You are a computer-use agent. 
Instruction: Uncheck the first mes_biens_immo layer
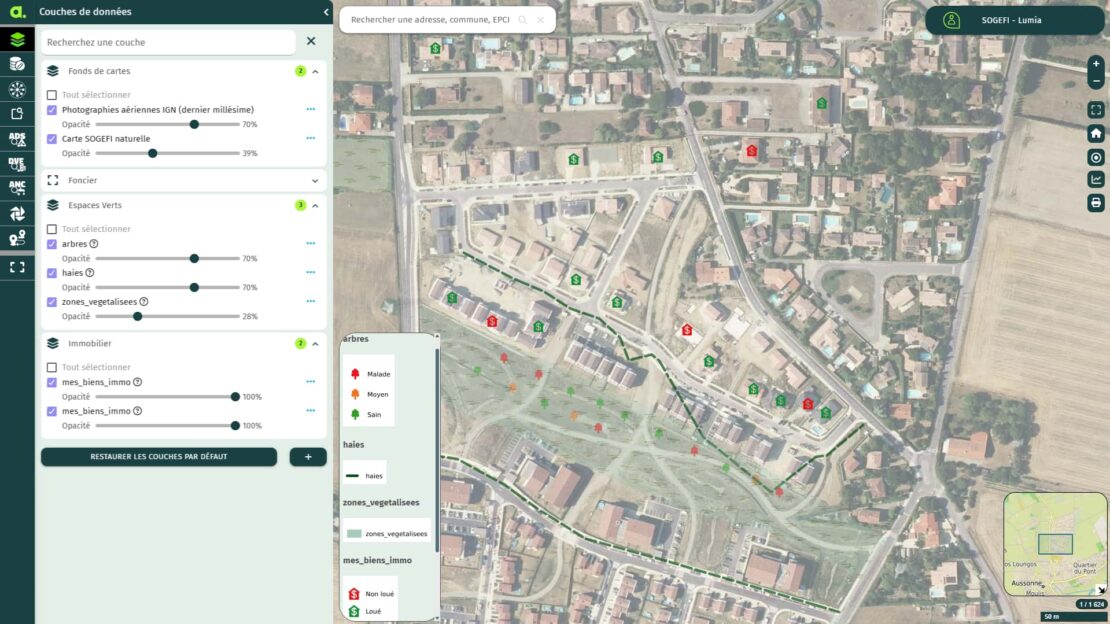pos(52,382)
